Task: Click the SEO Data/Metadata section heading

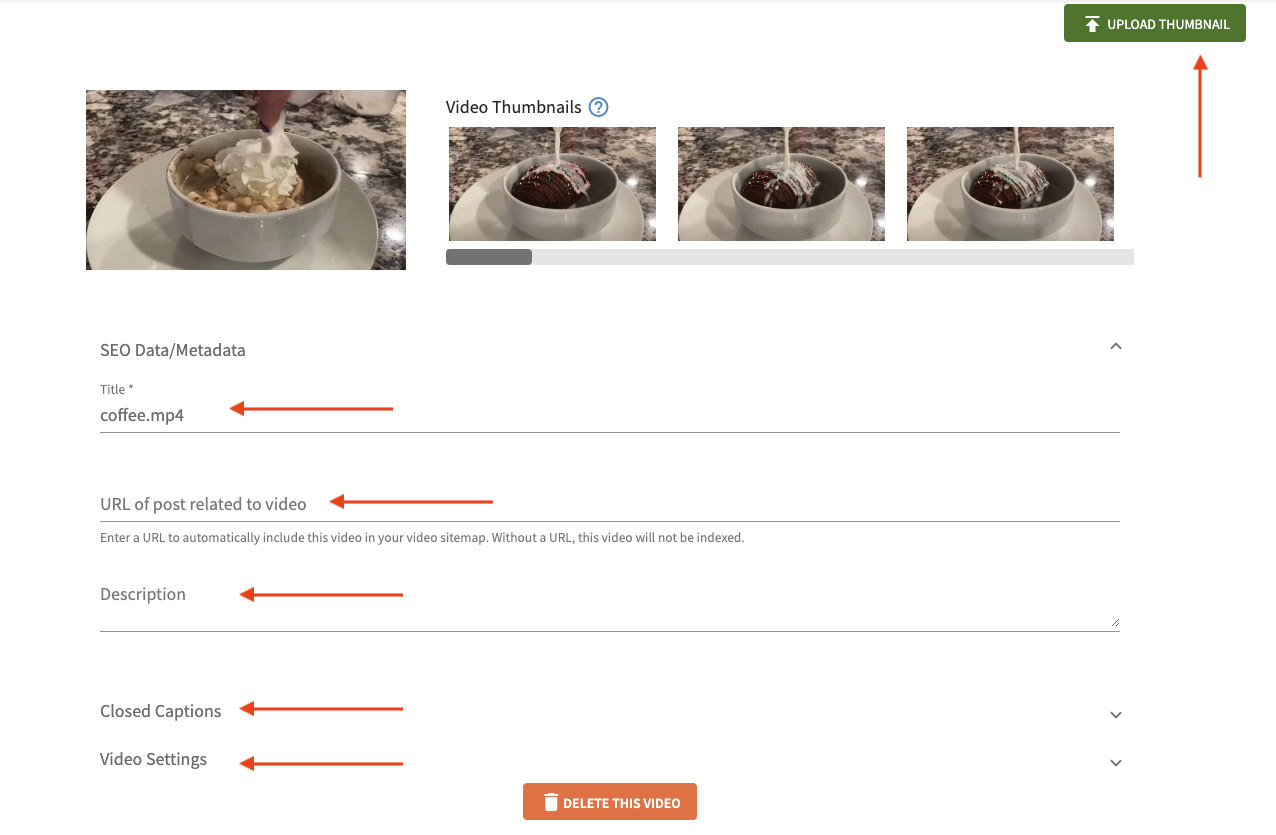Action: (173, 350)
